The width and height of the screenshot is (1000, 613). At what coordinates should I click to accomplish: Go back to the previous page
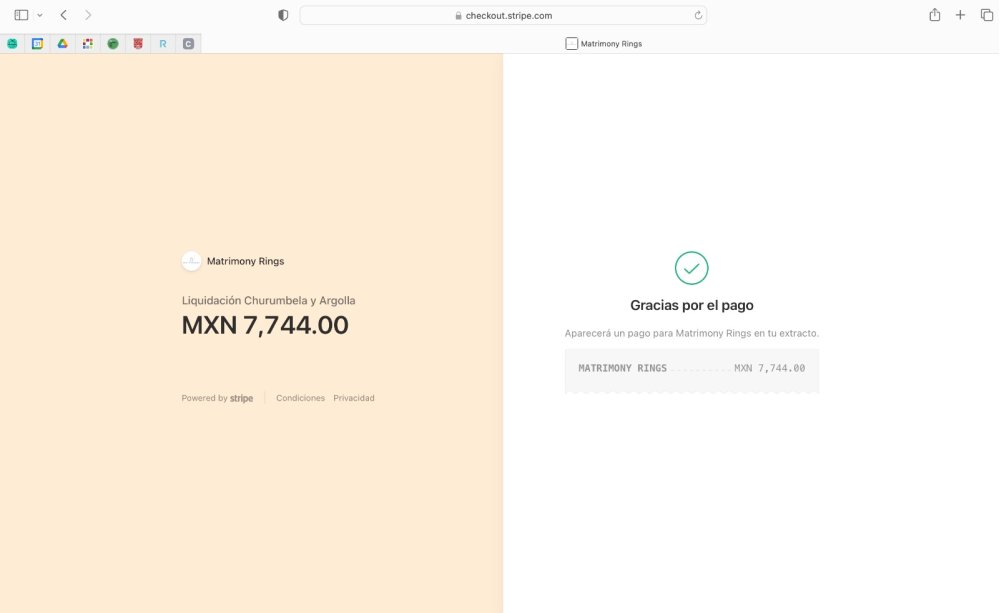pos(63,15)
